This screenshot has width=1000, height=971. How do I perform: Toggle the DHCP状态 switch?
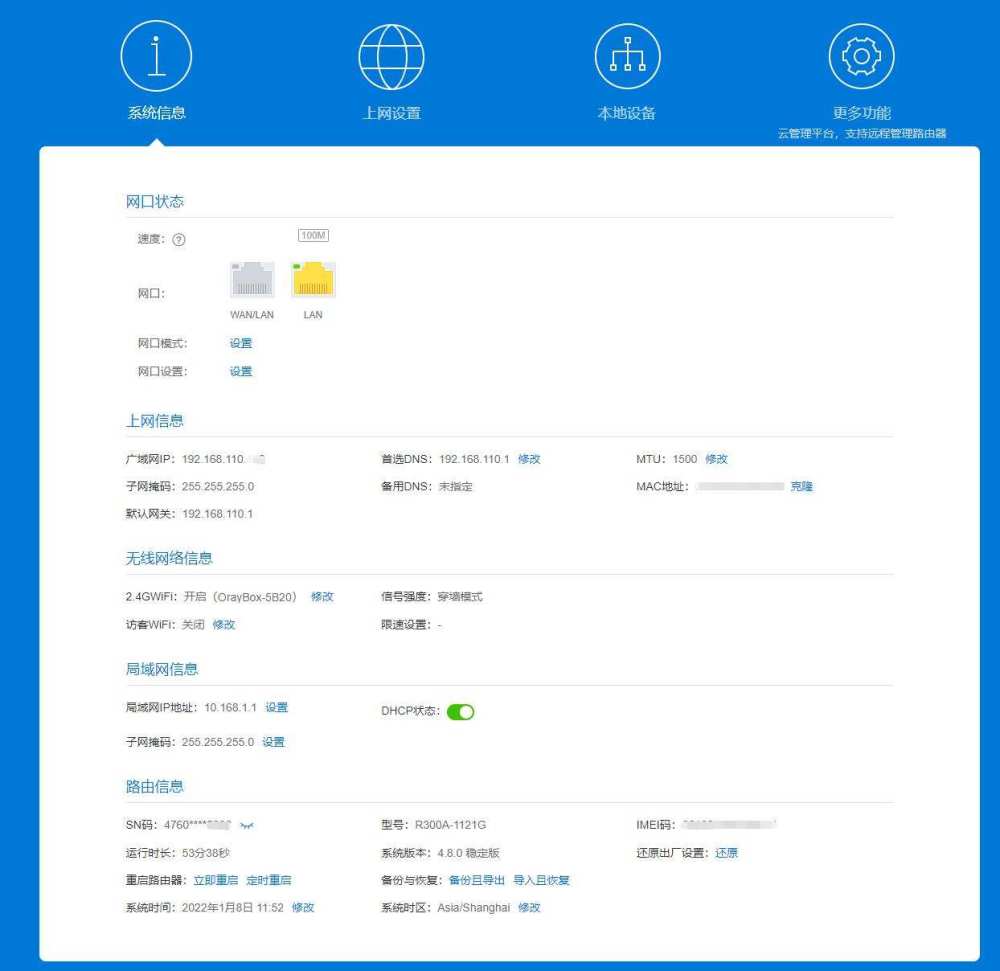point(460,712)
